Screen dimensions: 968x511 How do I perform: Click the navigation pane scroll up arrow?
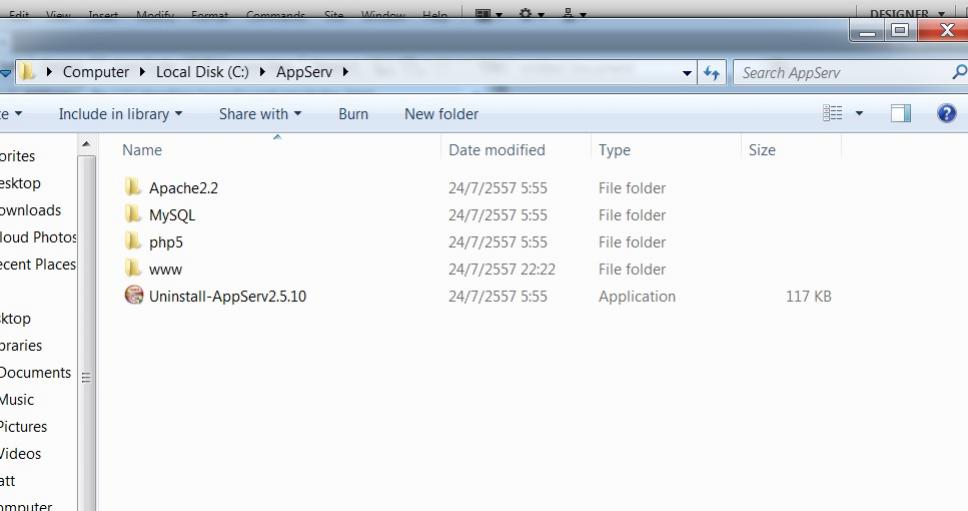pyautogui.click(x=86, y=144)
